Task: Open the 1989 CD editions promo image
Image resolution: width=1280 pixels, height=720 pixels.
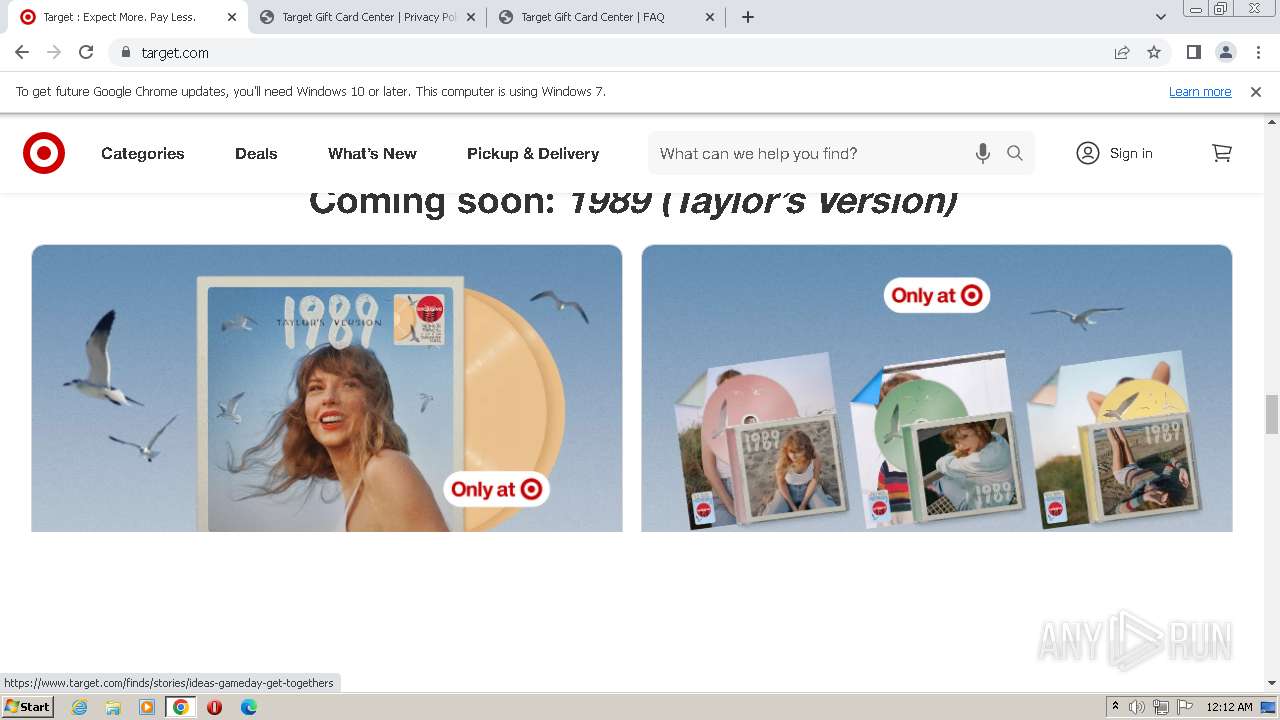Action: coord(937,388)
